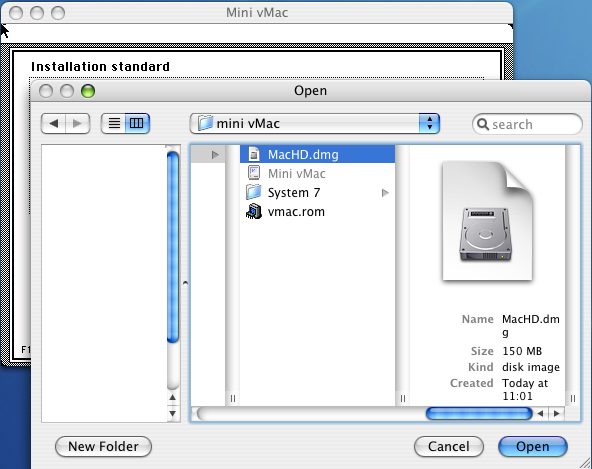Image resolution: width=592 pixels, height=469 pixels.
Task: Click the horizontal scroll right arrow
Action: (557, 413)
